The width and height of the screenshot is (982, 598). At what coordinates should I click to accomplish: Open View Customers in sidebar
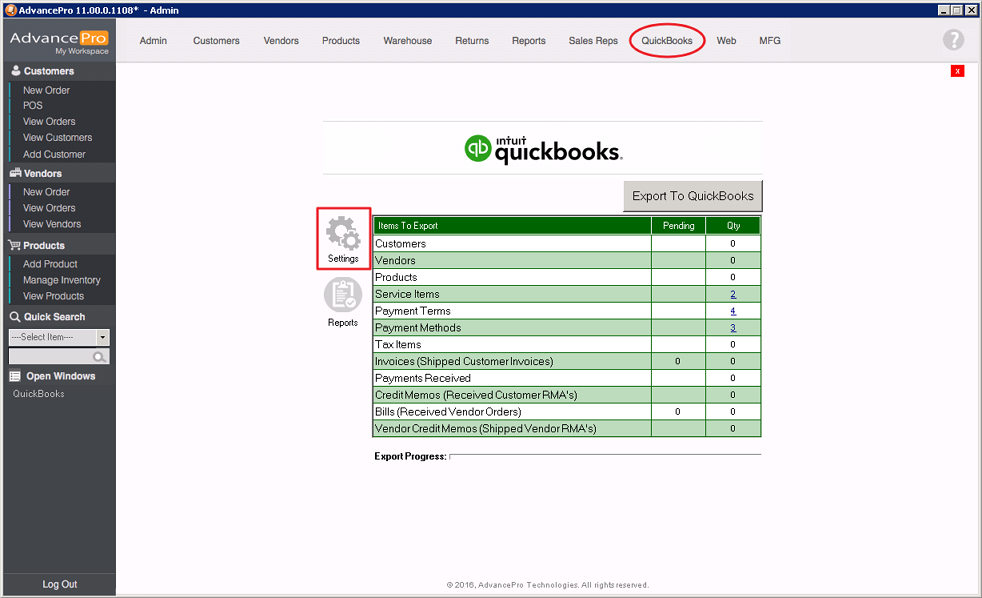pyautogui.click(x=58, y=138)
